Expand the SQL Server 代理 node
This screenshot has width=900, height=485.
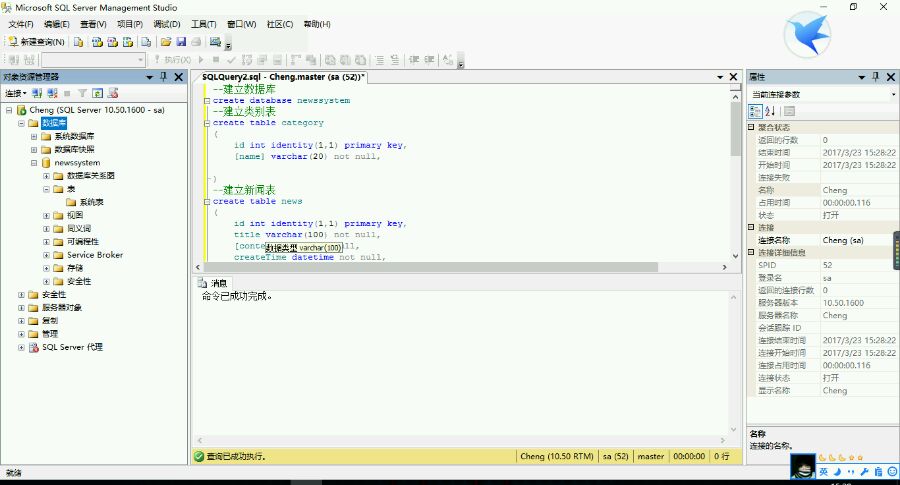[x=21, y=347]
